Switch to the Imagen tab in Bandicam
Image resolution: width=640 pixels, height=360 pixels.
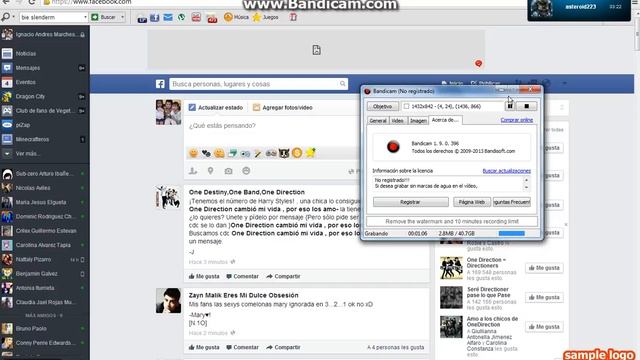click(x=418, y=120)
